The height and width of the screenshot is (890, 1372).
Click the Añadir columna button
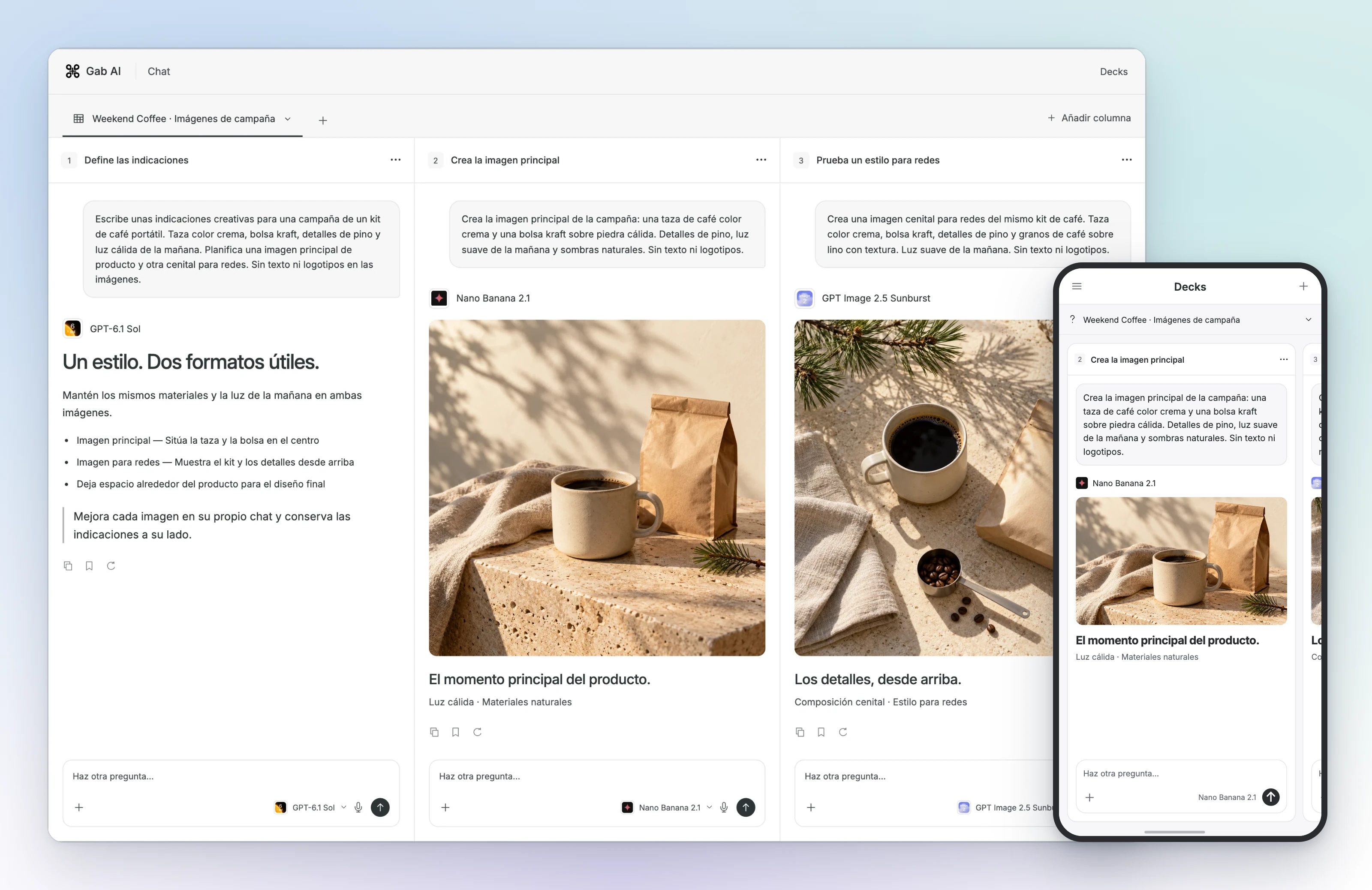[x=1089, y=117]
